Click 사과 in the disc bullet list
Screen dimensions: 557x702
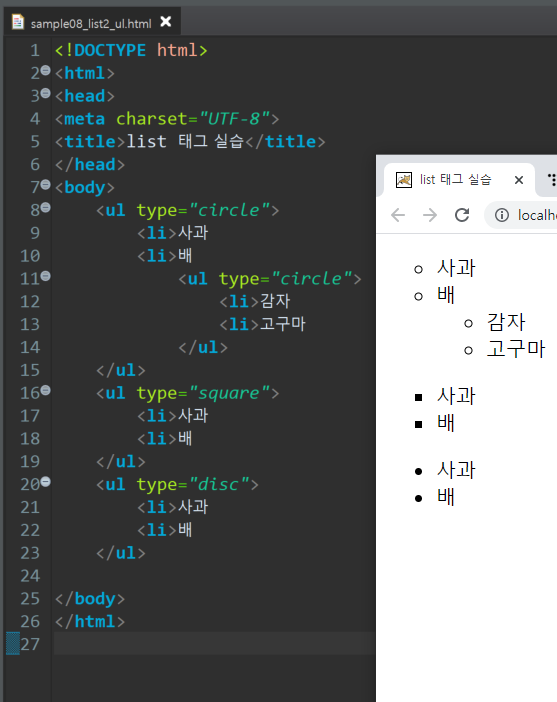click(x=456, y=470)
